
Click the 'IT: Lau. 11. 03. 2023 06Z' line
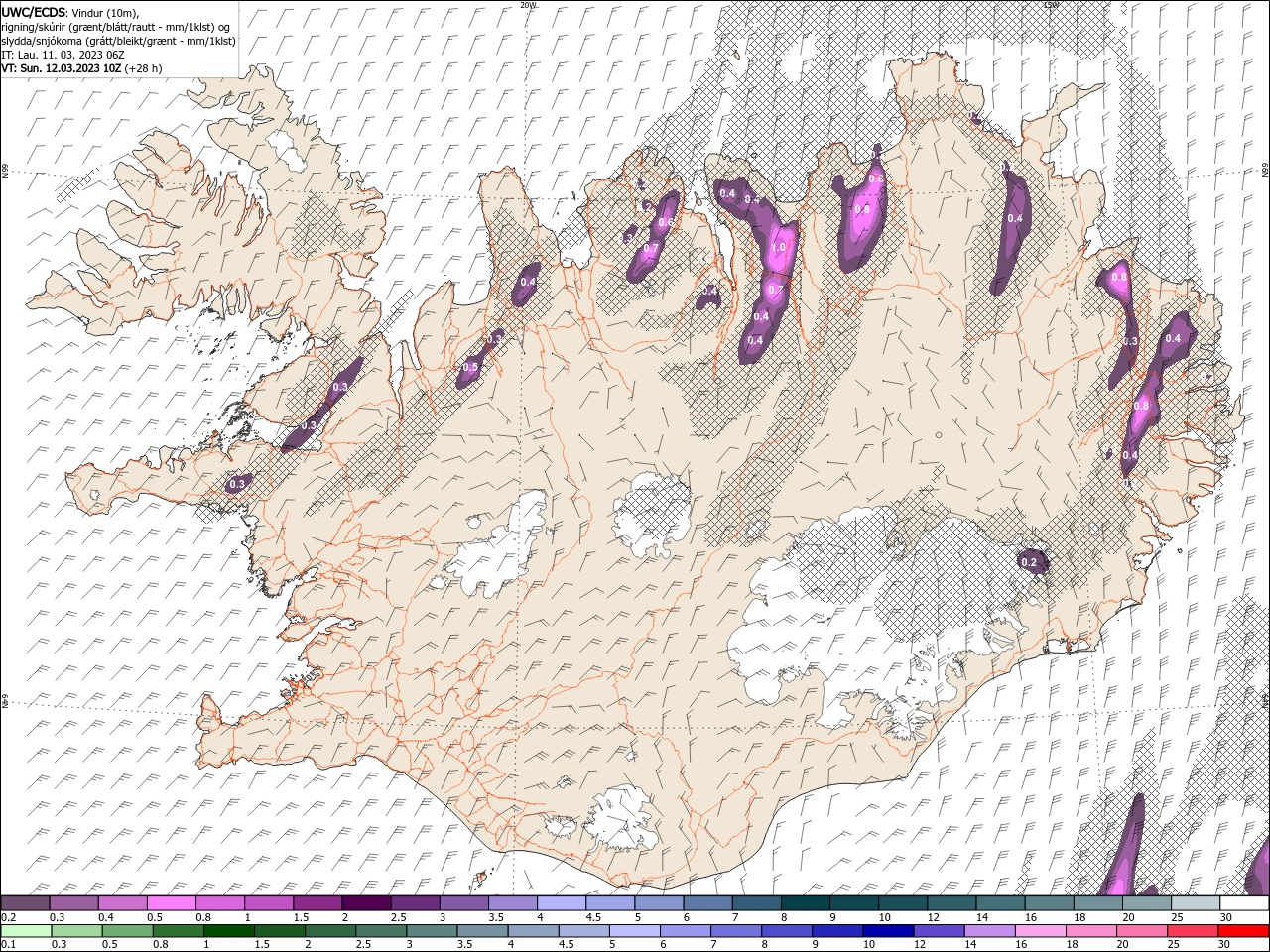pyautogui.click(x=61, y=55)
